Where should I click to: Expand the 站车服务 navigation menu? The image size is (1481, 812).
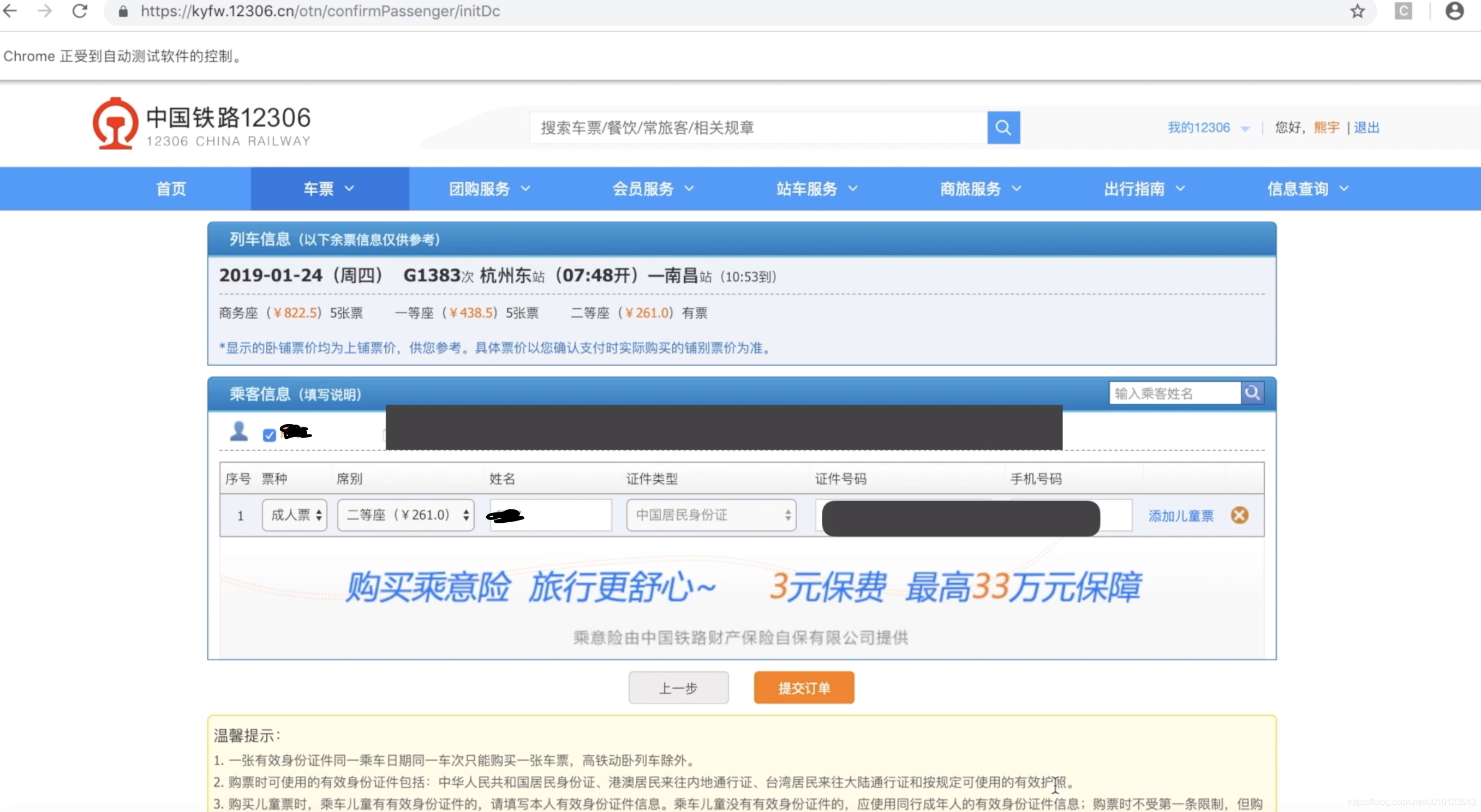[x=817, y=189]
